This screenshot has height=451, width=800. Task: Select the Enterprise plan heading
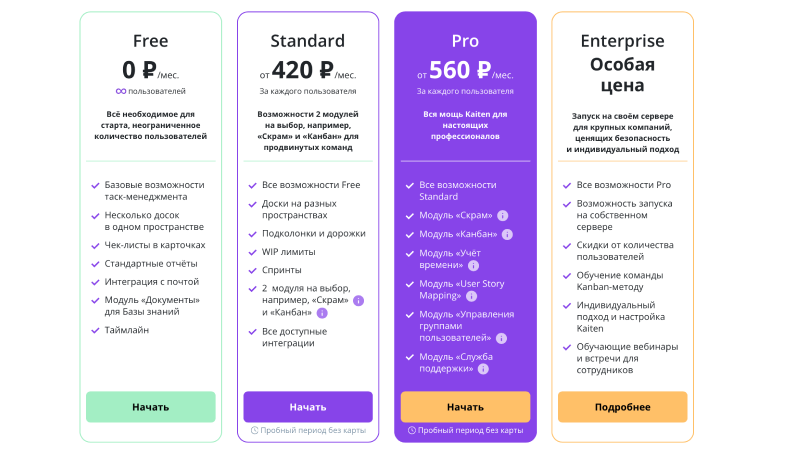click(x=622, y=41)
